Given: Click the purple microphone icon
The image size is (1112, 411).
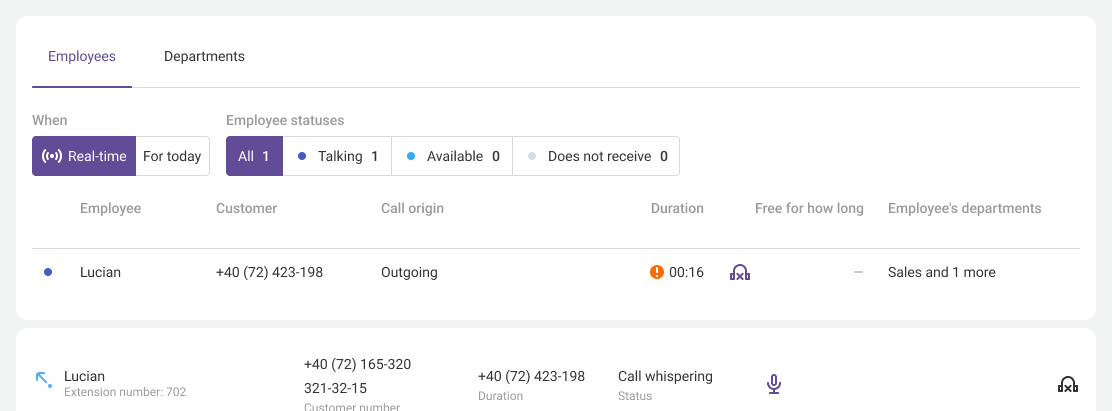Looking at the screenshot, I should point(773,384).
